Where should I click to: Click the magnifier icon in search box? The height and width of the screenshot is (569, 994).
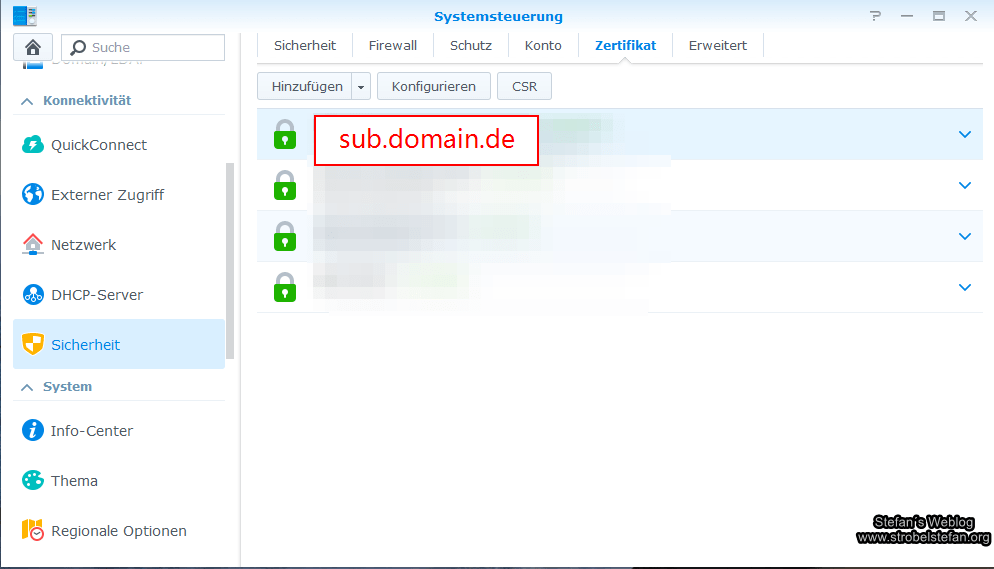point(78,48)
